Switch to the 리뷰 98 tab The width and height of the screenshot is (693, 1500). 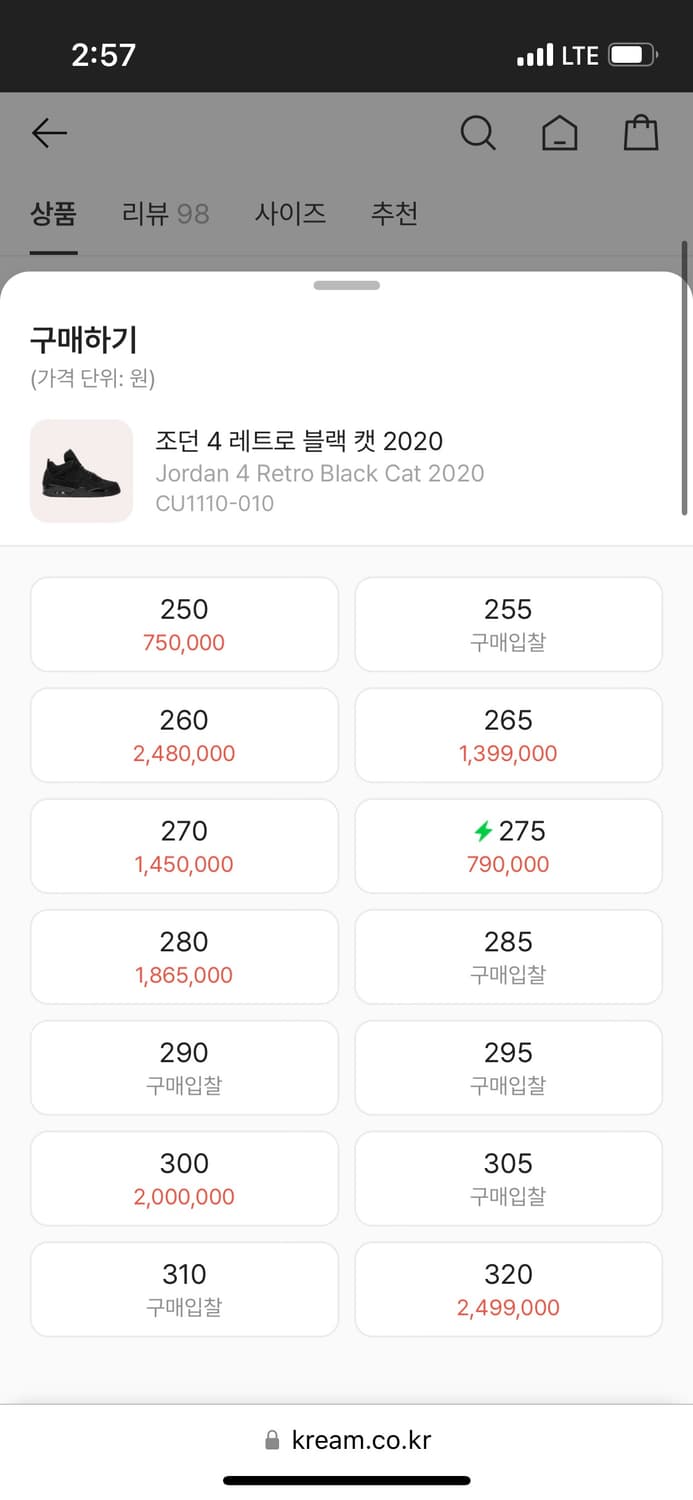point(165,214)
